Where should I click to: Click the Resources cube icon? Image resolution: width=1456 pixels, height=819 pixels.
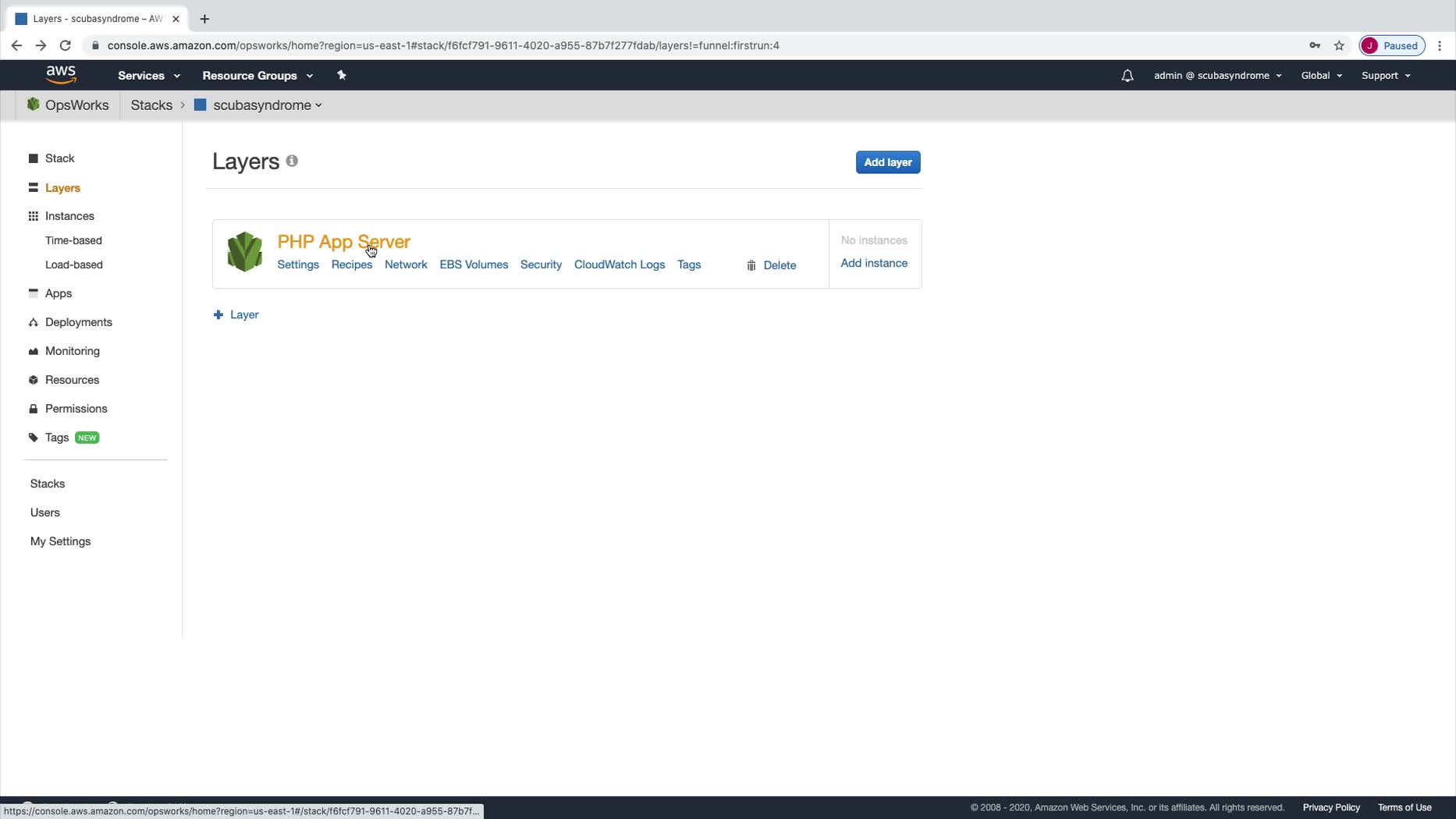click(33, 380)
